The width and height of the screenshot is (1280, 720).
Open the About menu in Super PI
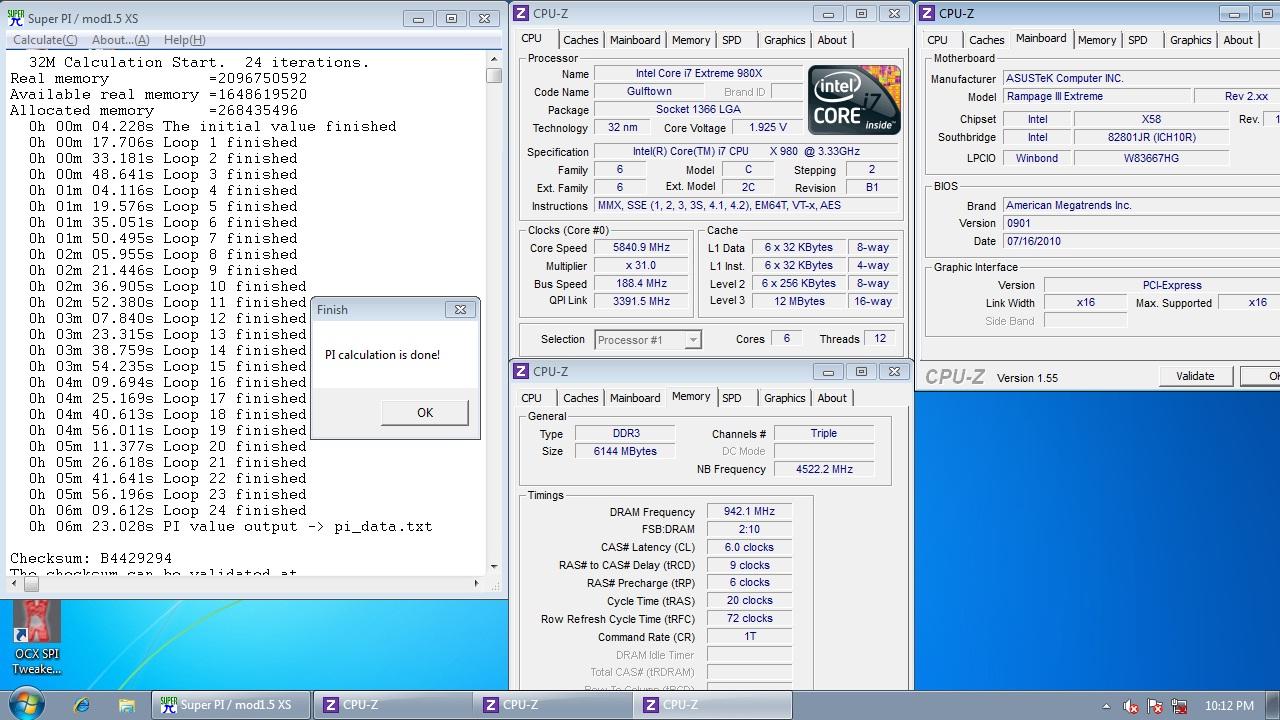[120, 40]
